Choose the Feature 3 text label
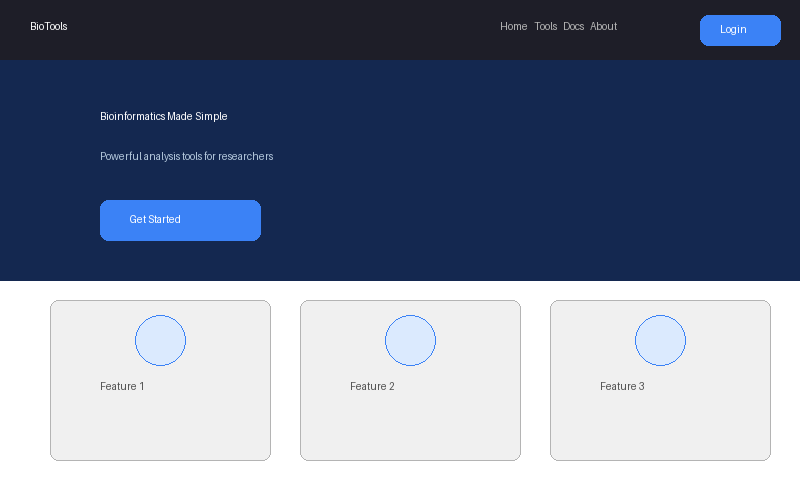800x500 pixels. tap(622, 386)
